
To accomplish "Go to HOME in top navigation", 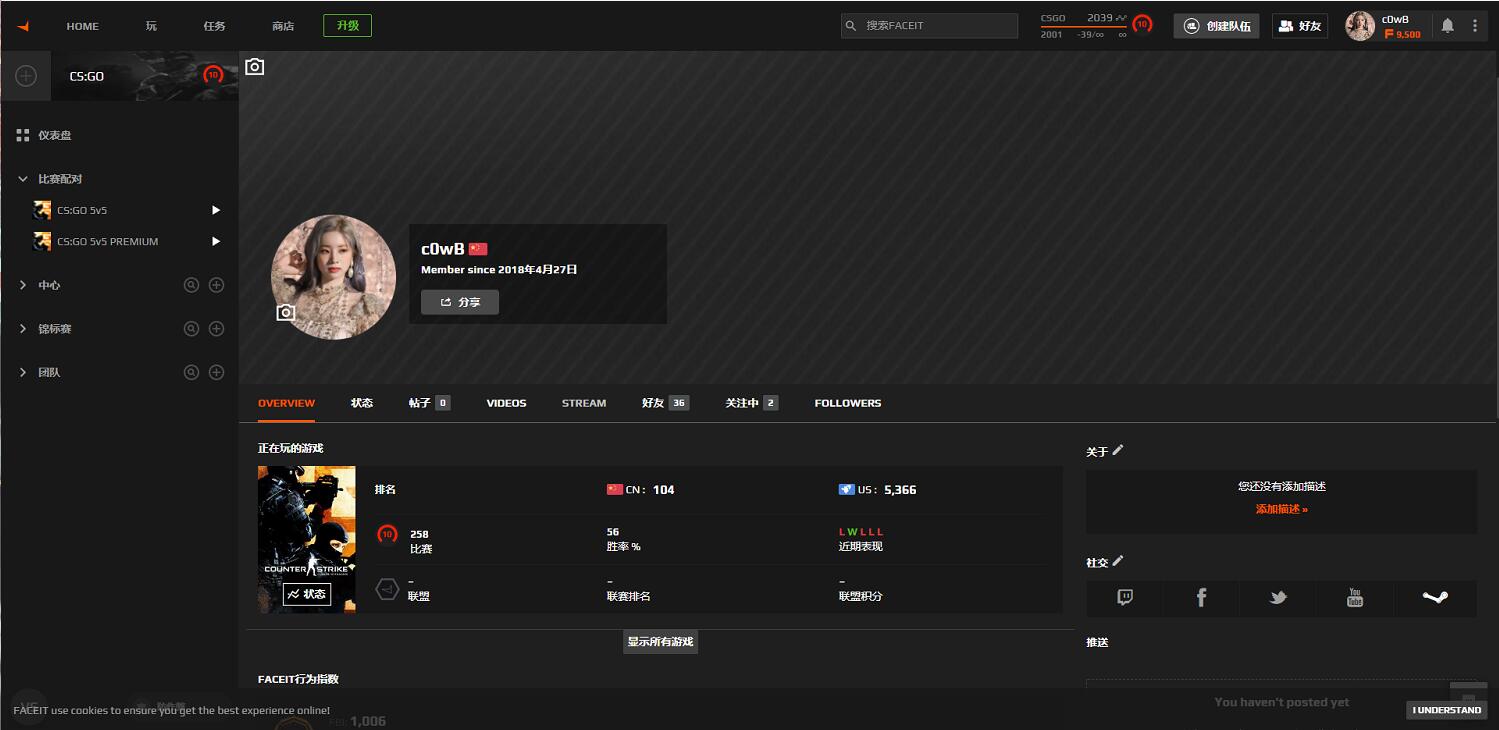I will point(83,26).
